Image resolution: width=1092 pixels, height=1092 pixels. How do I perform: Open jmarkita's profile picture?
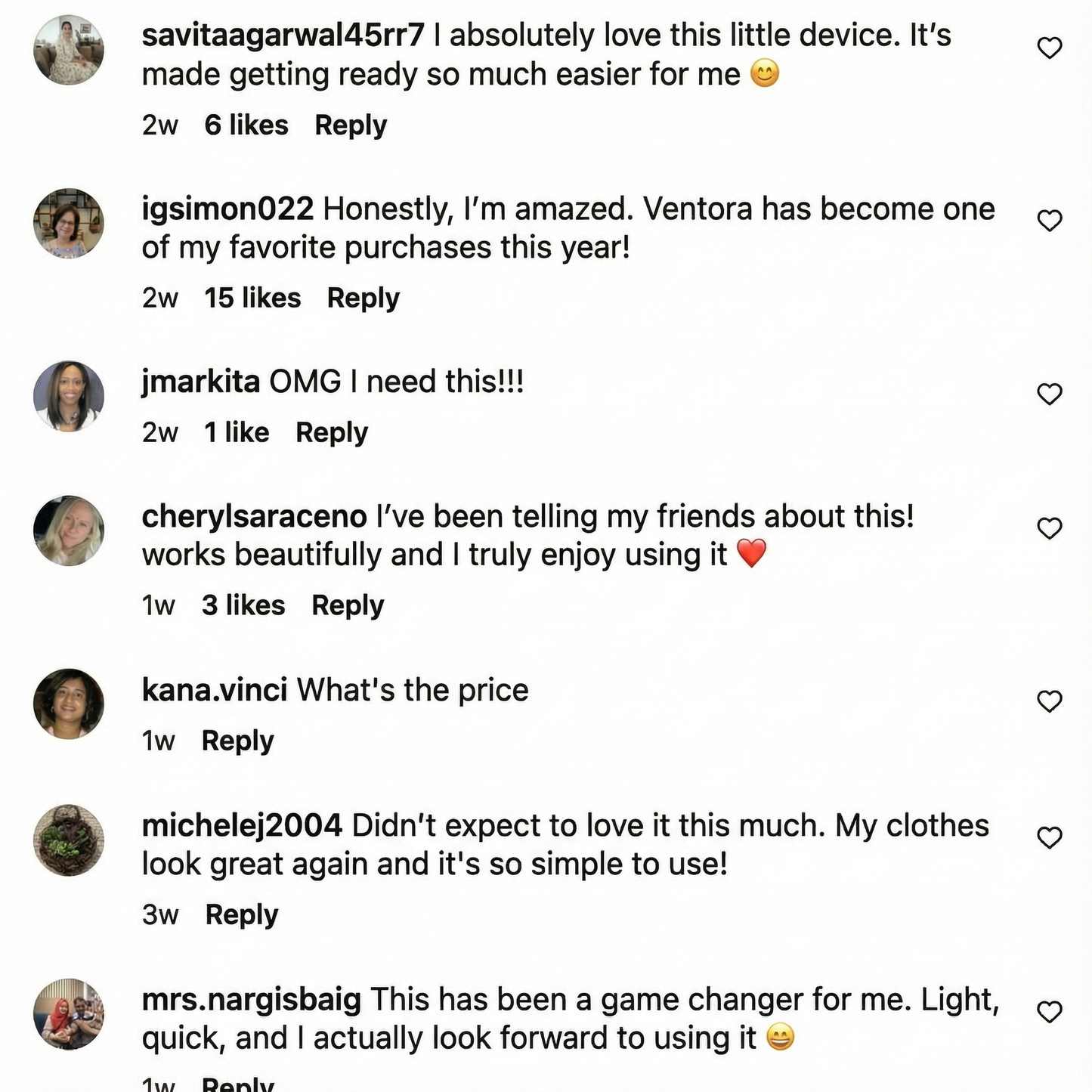coord(69,396)
